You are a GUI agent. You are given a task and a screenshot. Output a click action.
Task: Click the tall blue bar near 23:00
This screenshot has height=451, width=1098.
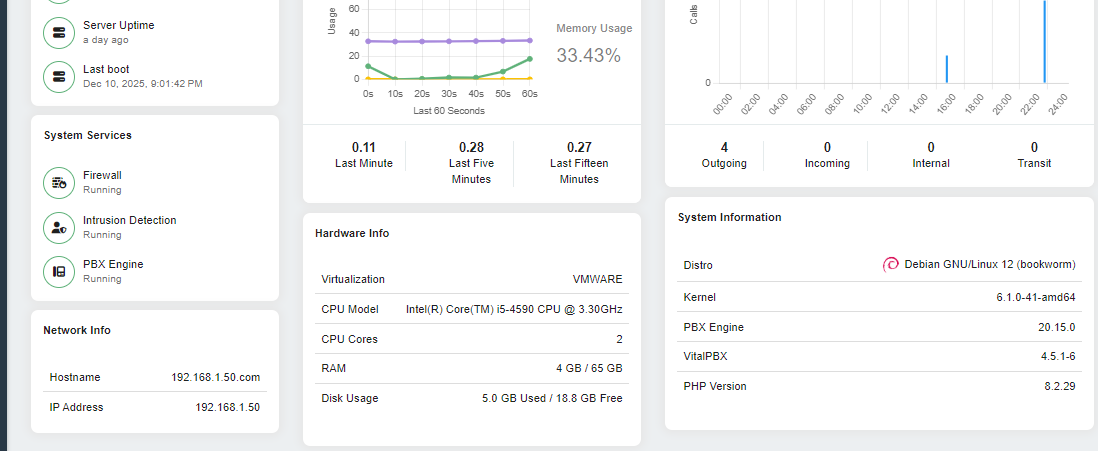click(x=1045, y=42)
